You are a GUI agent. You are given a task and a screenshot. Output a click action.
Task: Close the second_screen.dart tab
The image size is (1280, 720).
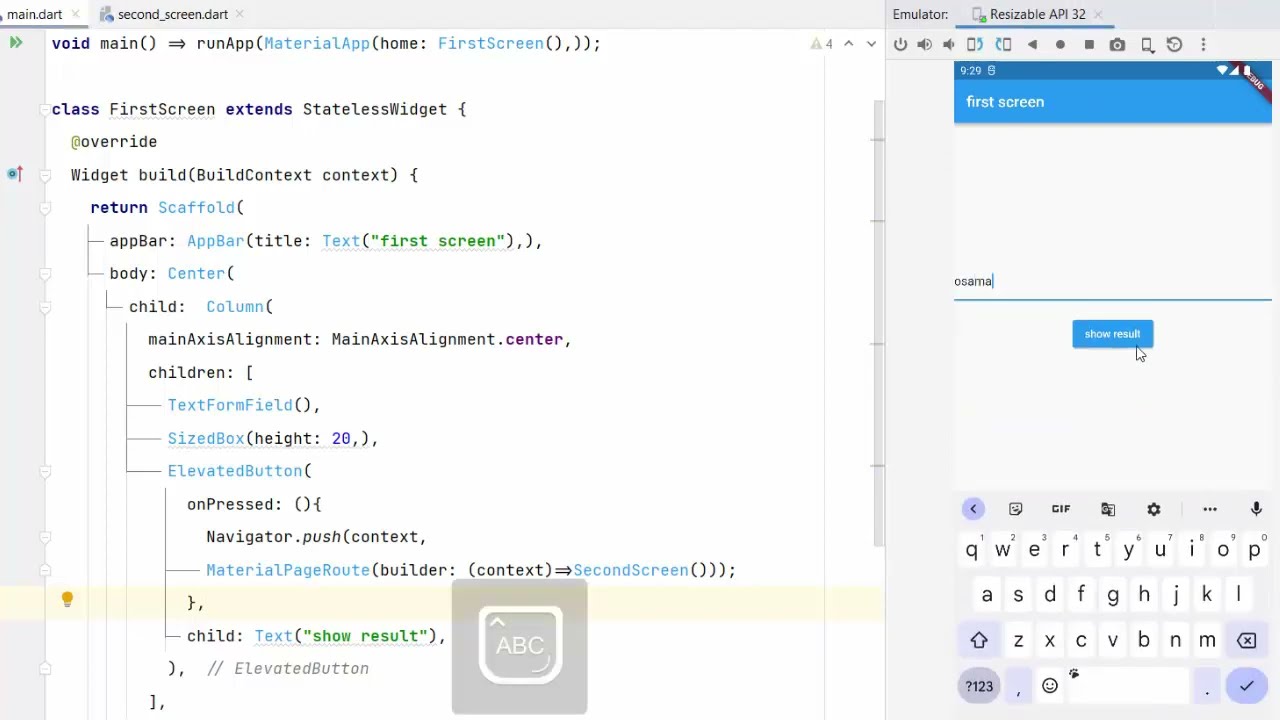(x=240, y=14)
